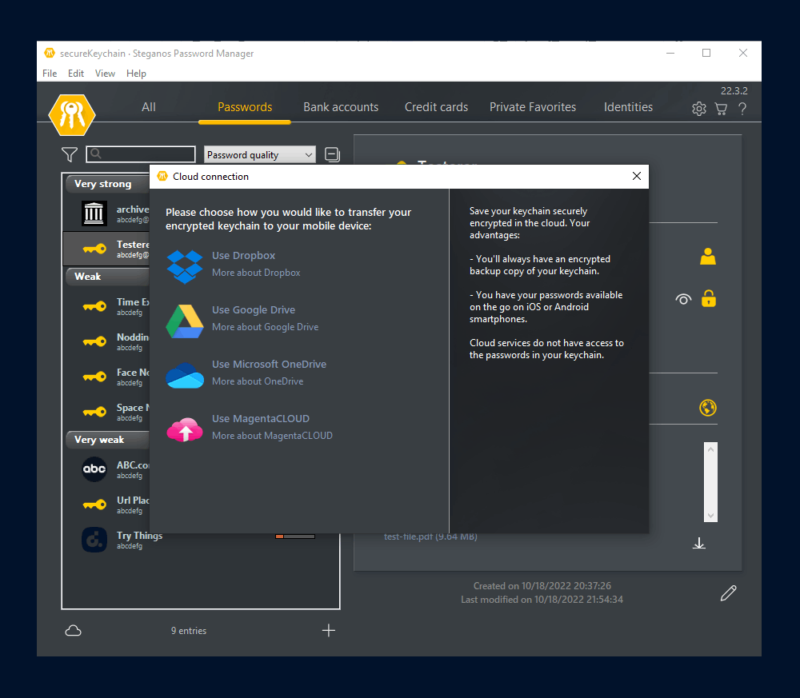800x698 pixels.
Task: Click the search input field
Action: tap(141, 154)
